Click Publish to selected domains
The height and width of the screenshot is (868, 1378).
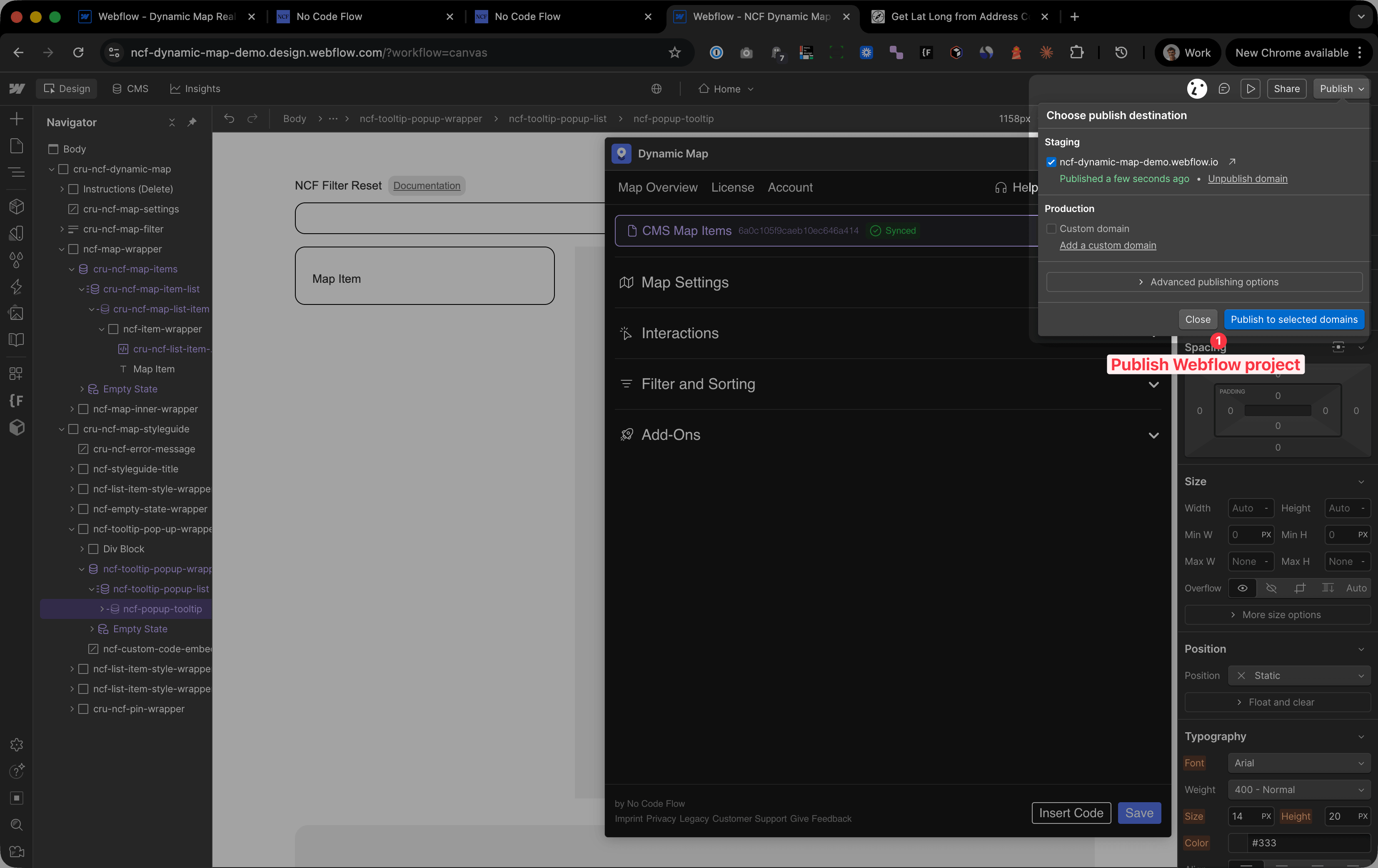click(1294, 319)
